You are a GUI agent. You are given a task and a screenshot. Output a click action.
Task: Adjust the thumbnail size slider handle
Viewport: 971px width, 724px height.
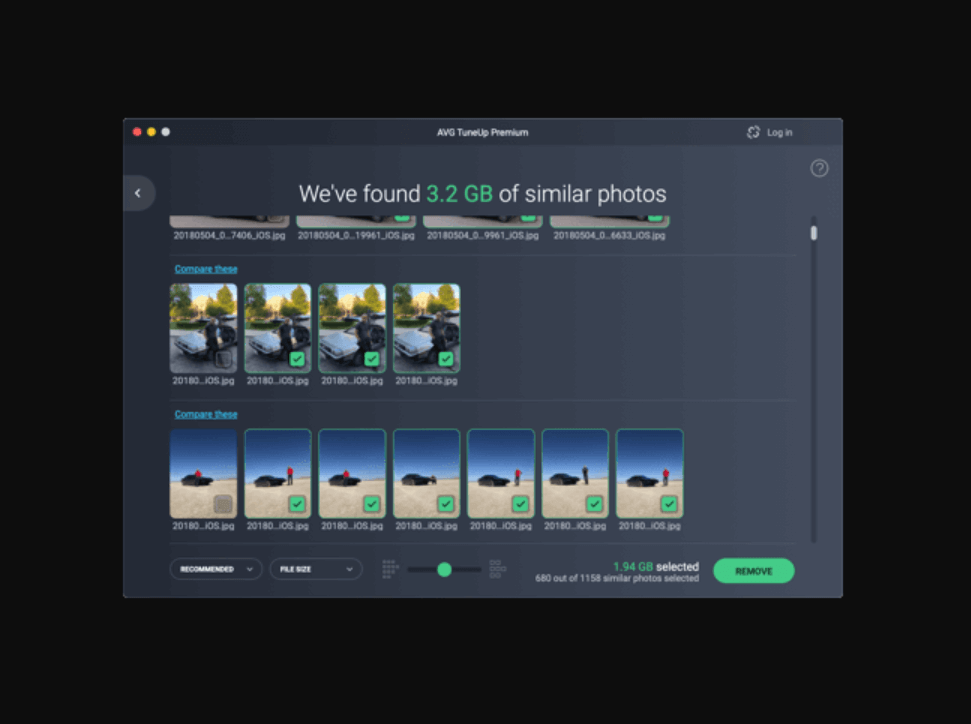click(444, 568)
